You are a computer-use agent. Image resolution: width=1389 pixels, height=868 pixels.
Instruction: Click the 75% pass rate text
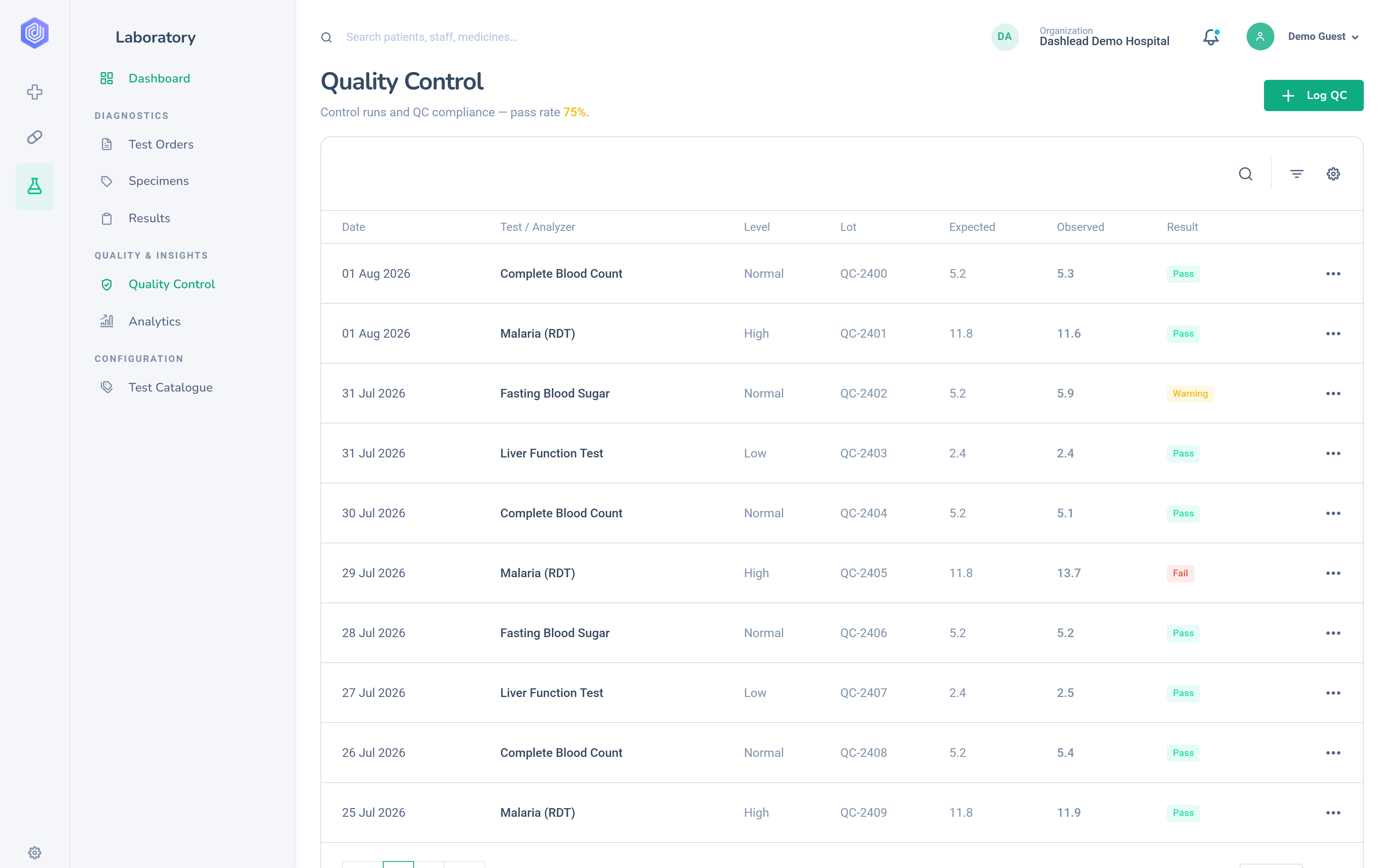click(574, 112)
